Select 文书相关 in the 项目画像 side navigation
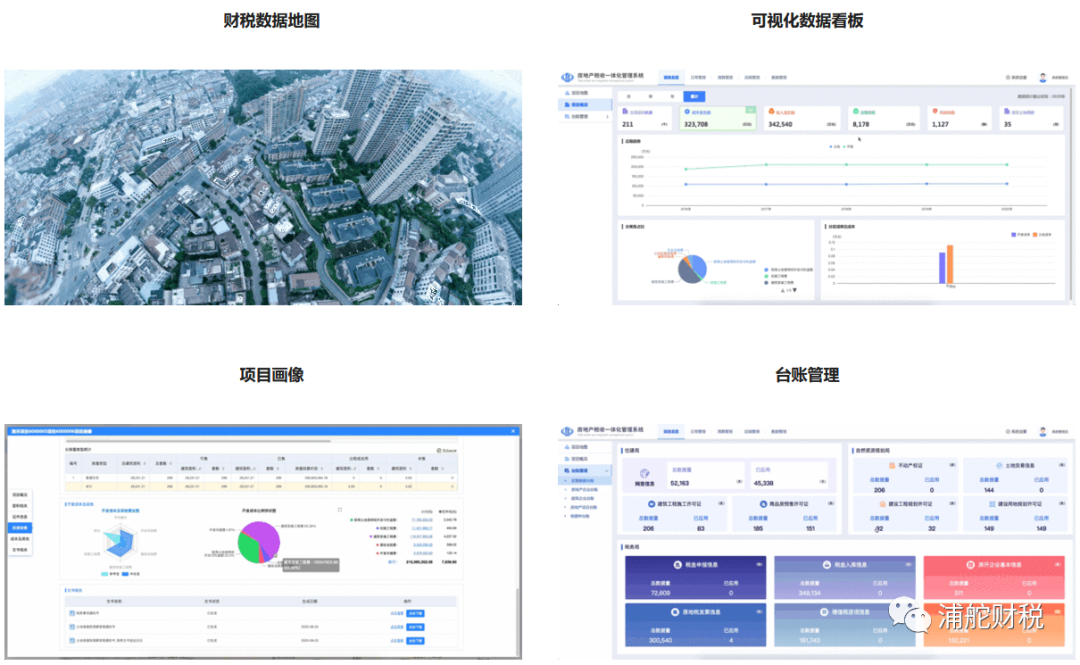Image resolution: width=1080 pixels, height=665 pixels. [x=20, y=550]
